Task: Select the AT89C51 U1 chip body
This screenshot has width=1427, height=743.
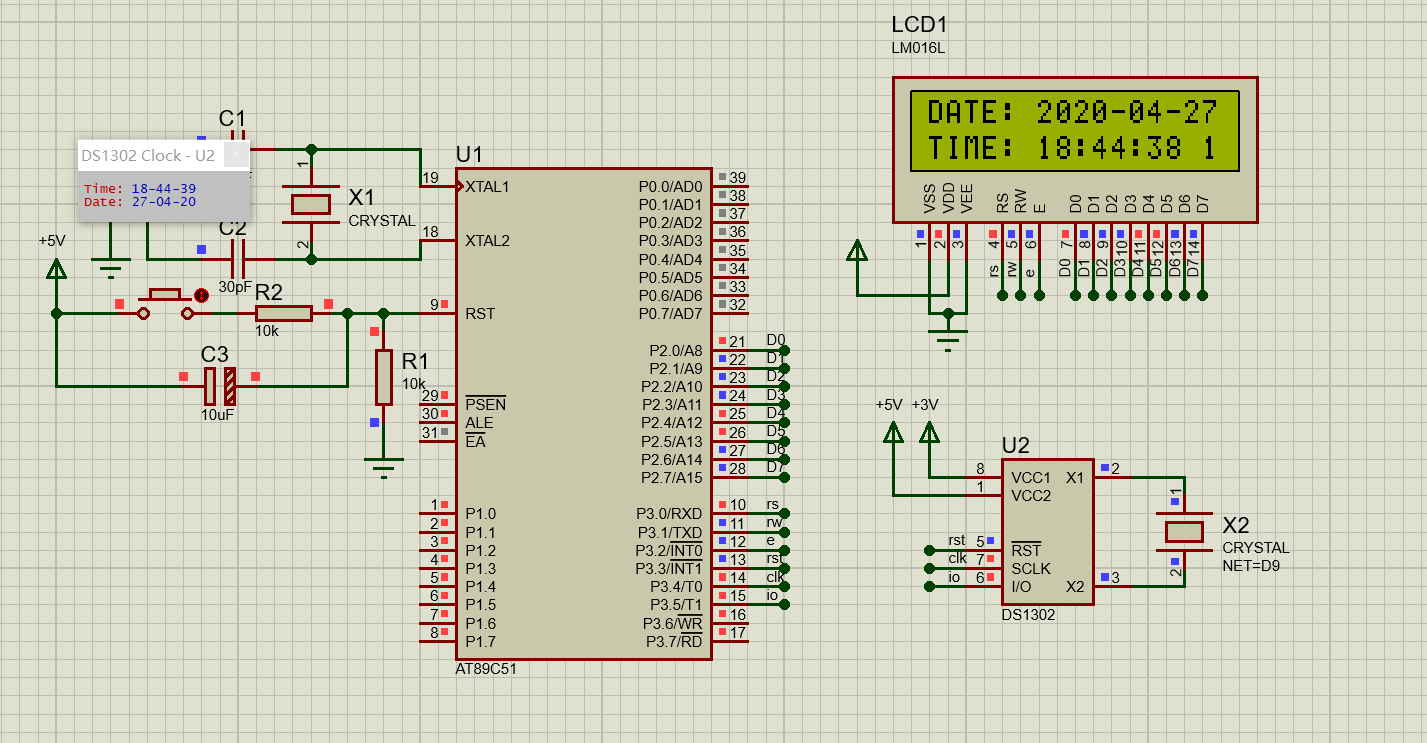Action: coord(584,414)
